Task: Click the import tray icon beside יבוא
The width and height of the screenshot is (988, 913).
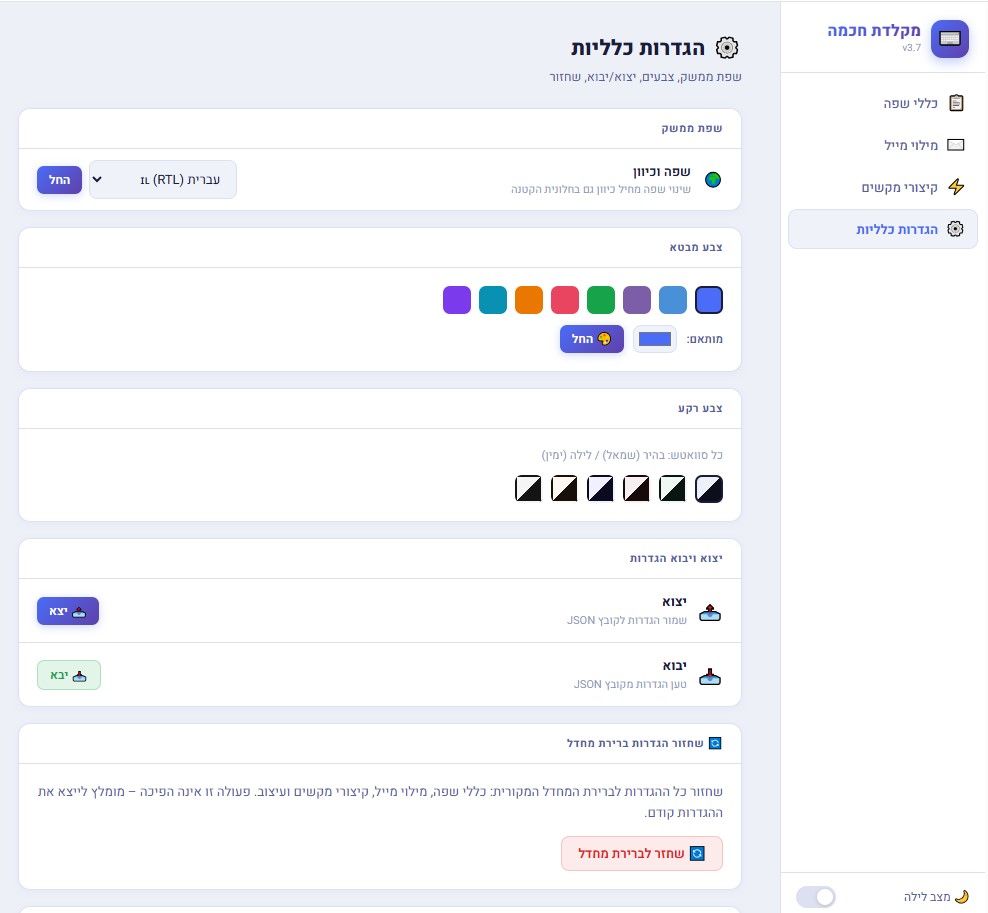Action: pos(709,675)
